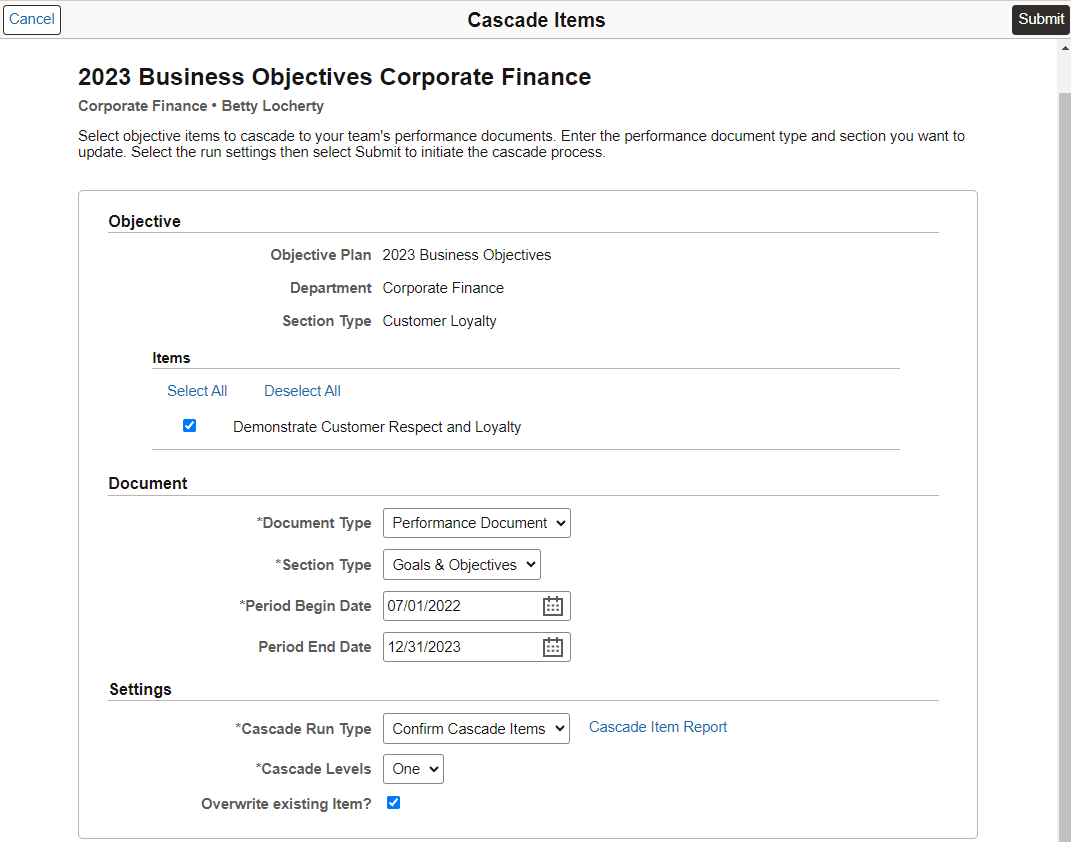Disable the Overwrite existing Item option

(x=393, y=802)
